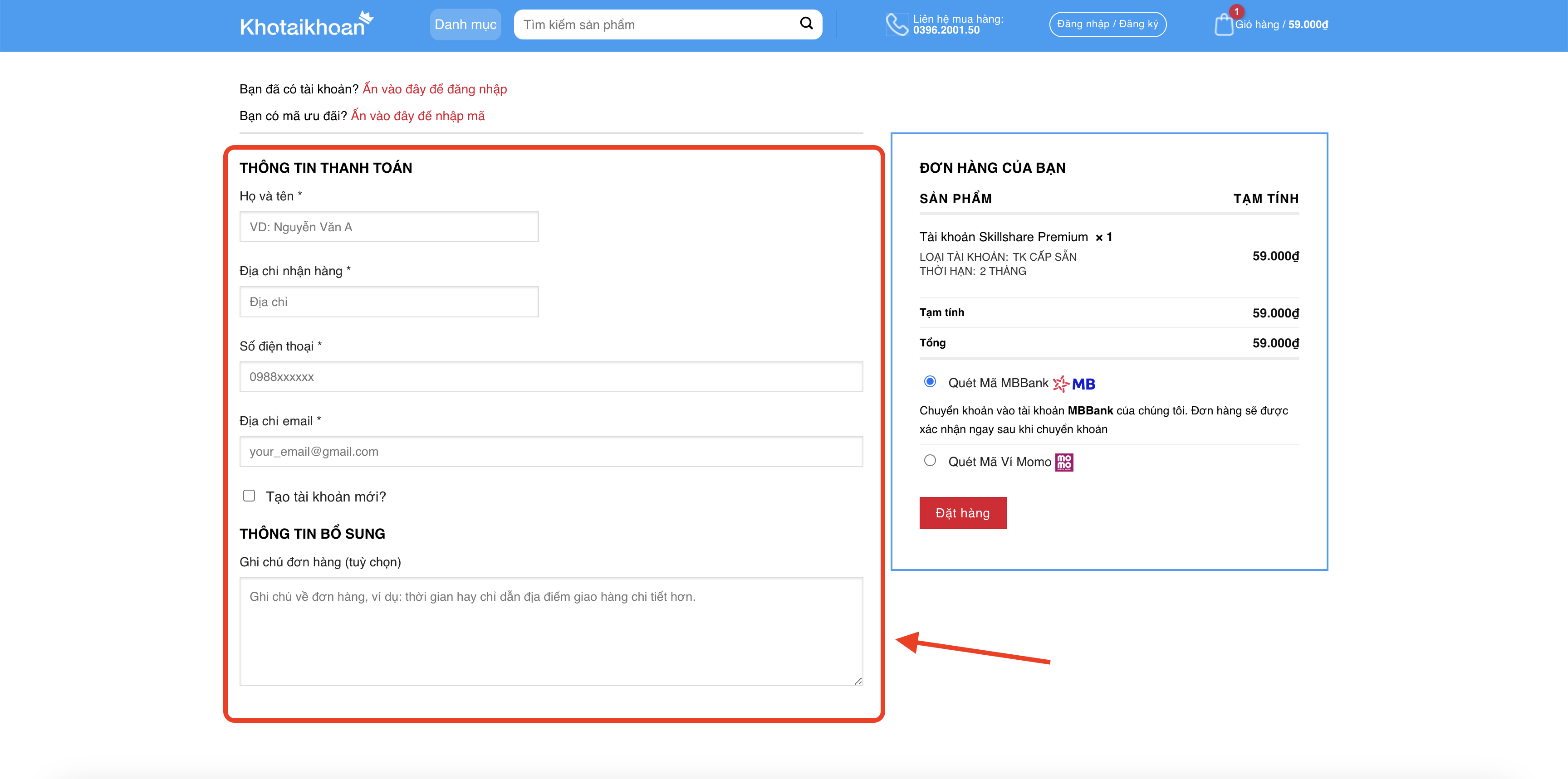The image size is (1568, 779).
Task: Open the Danh mục category menu
Action: pyautogui.click(x=465, y=25)
